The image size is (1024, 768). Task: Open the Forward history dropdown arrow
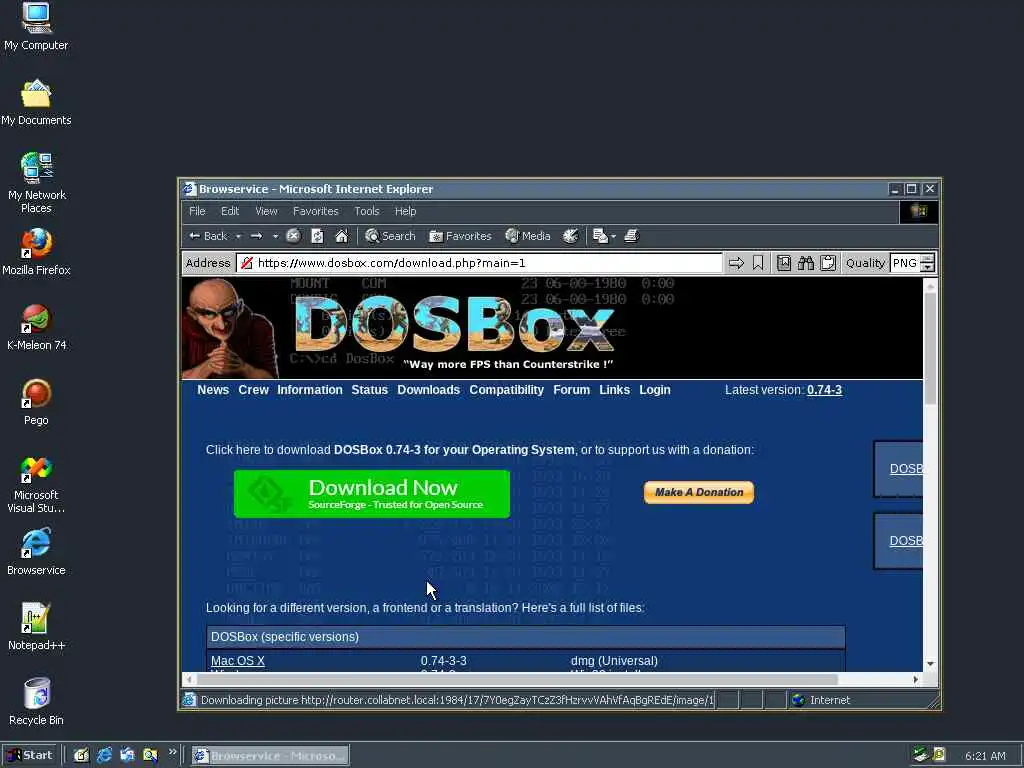click(275, 236)
